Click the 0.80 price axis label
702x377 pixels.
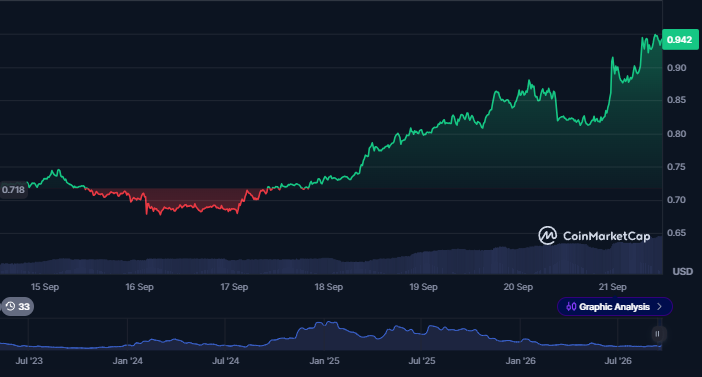[676, 134]
